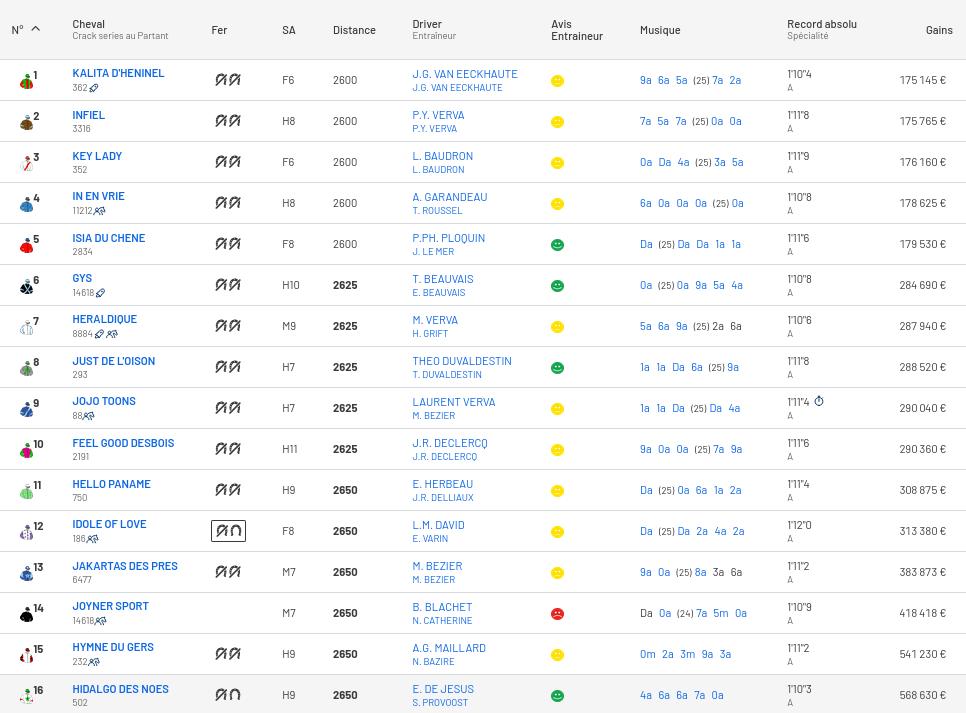Click the boxed horseshoe icon for IDOLE OF LOVE
This screenshot has height=713, width=966.
(x=228, y=531)
